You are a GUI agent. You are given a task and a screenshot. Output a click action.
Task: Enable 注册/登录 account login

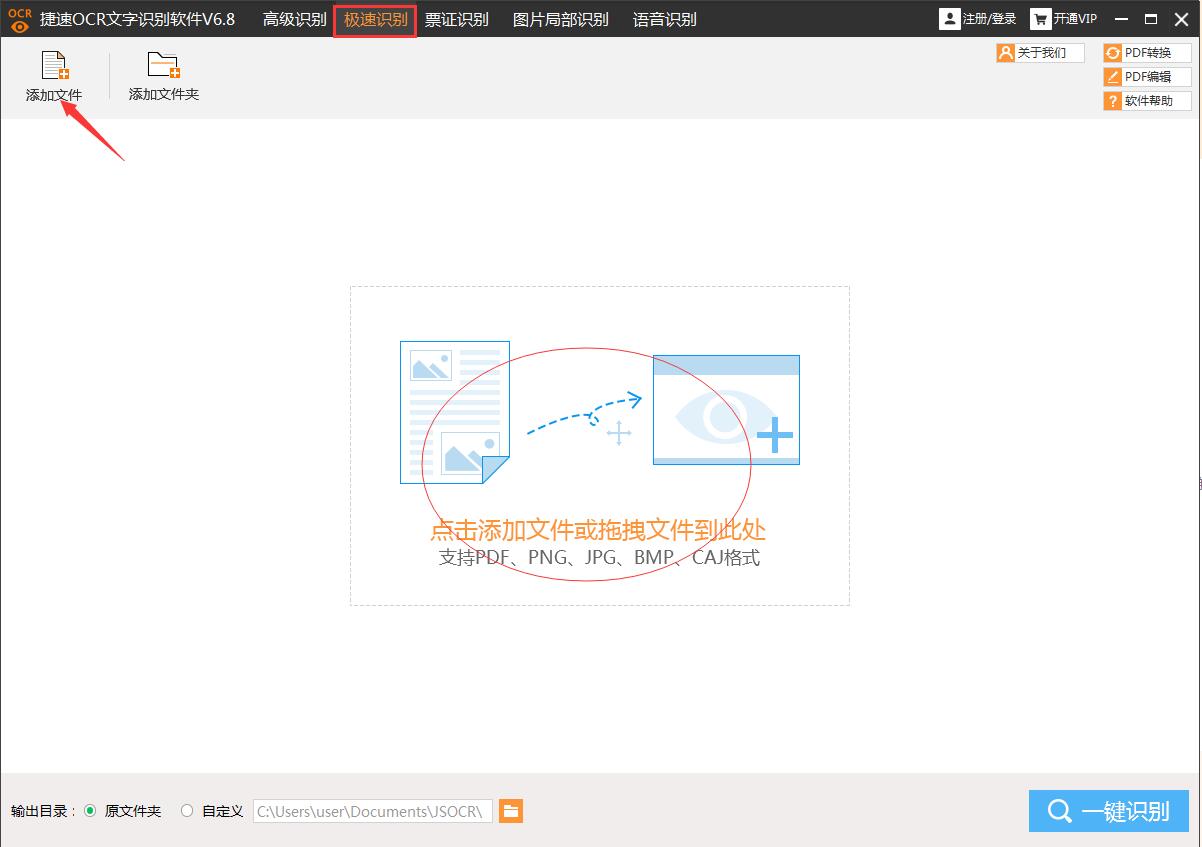point(978,17)
